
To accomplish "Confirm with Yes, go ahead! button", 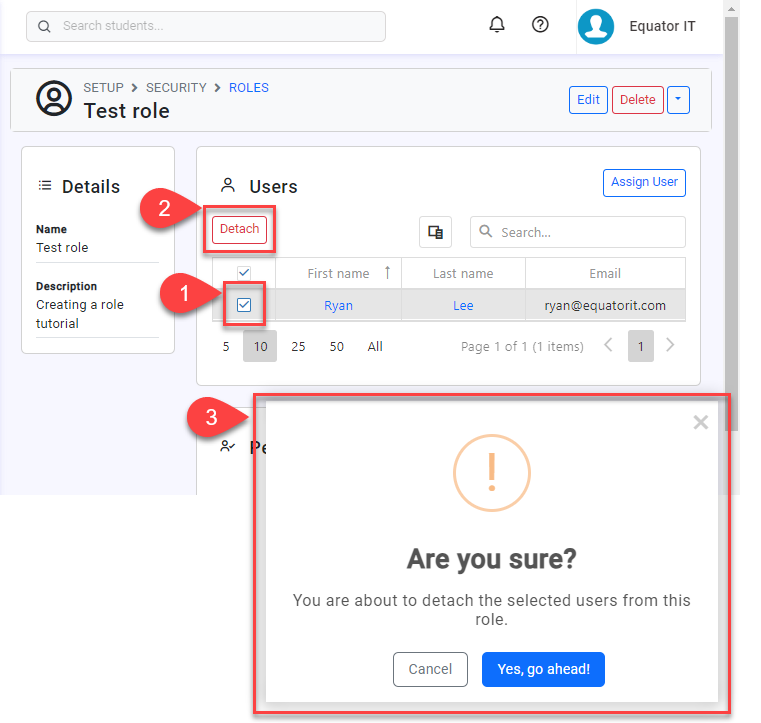I will tap(543, 669).
